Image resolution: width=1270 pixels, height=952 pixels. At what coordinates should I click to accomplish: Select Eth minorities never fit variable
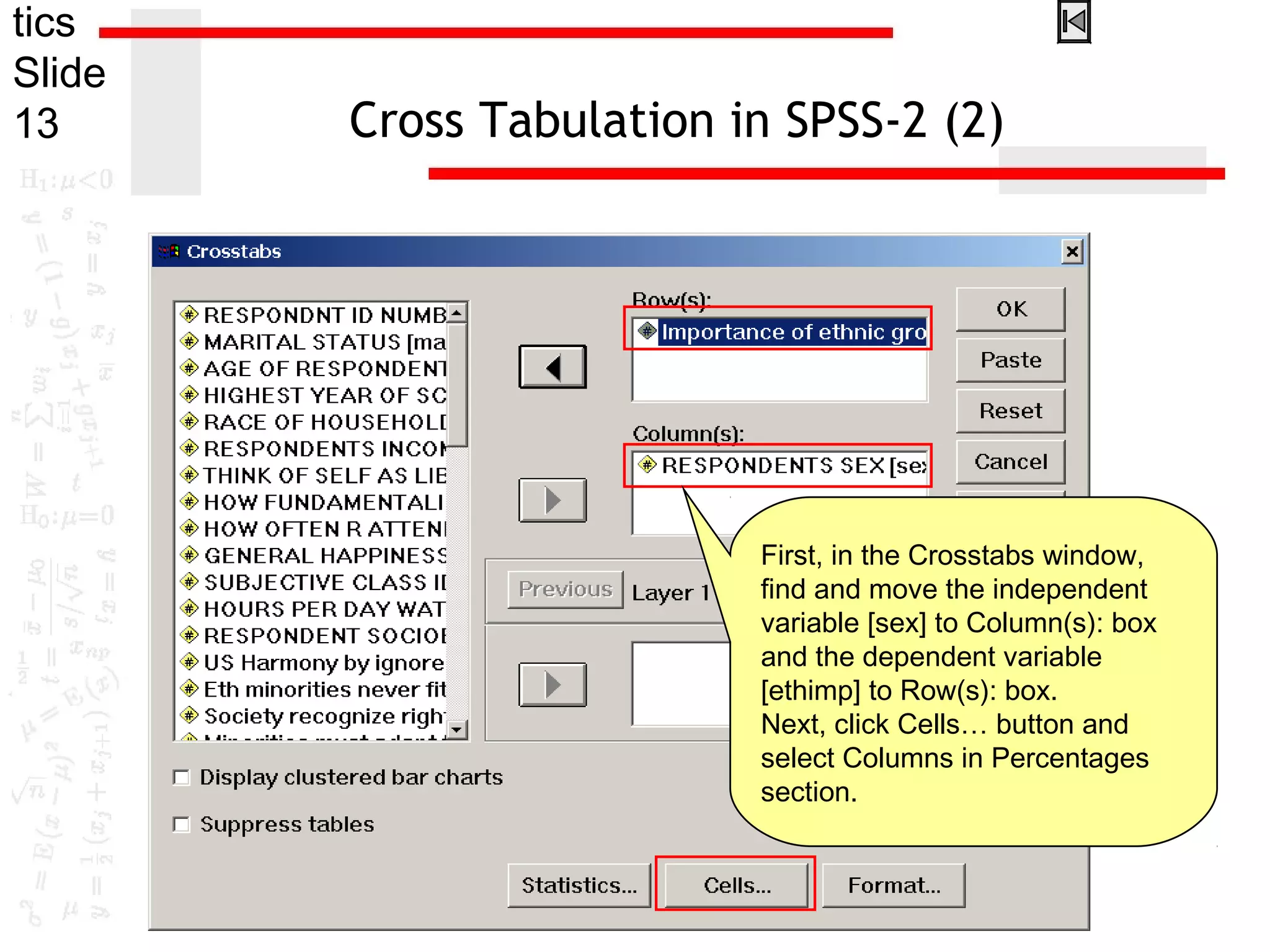tap(313, 689)
